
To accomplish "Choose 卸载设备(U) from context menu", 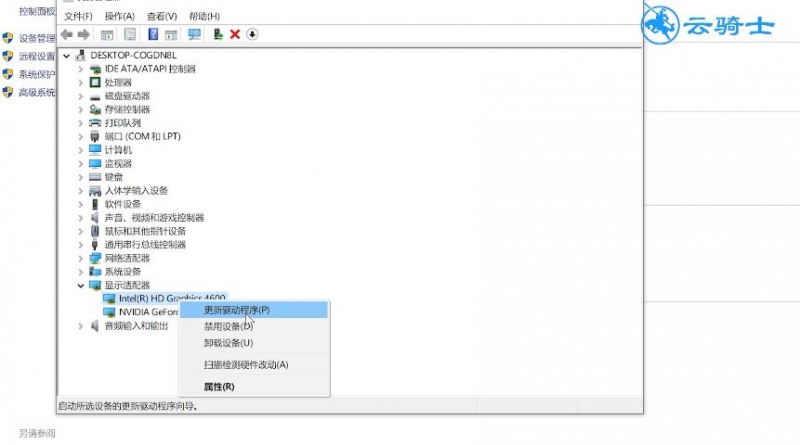I will pyautogui.click(x=254, y=343).
